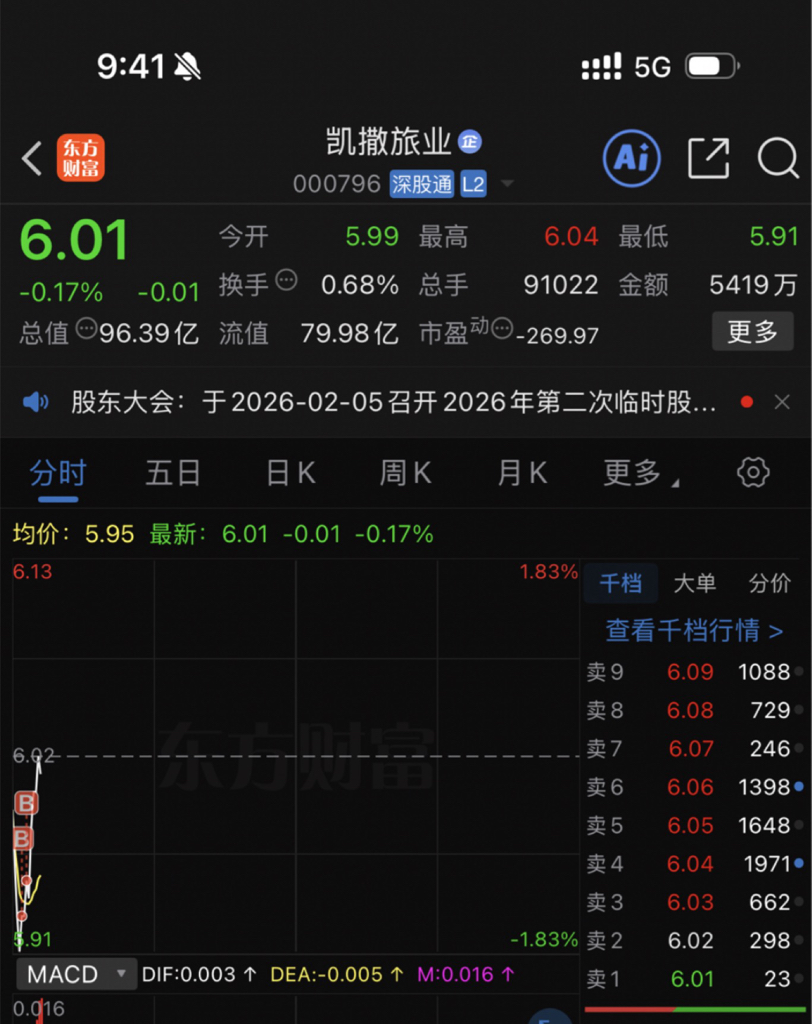Tap the DIF:0.003 indicator value
This screenshot has height=1024, width=812.
click(x=199, y=974)
